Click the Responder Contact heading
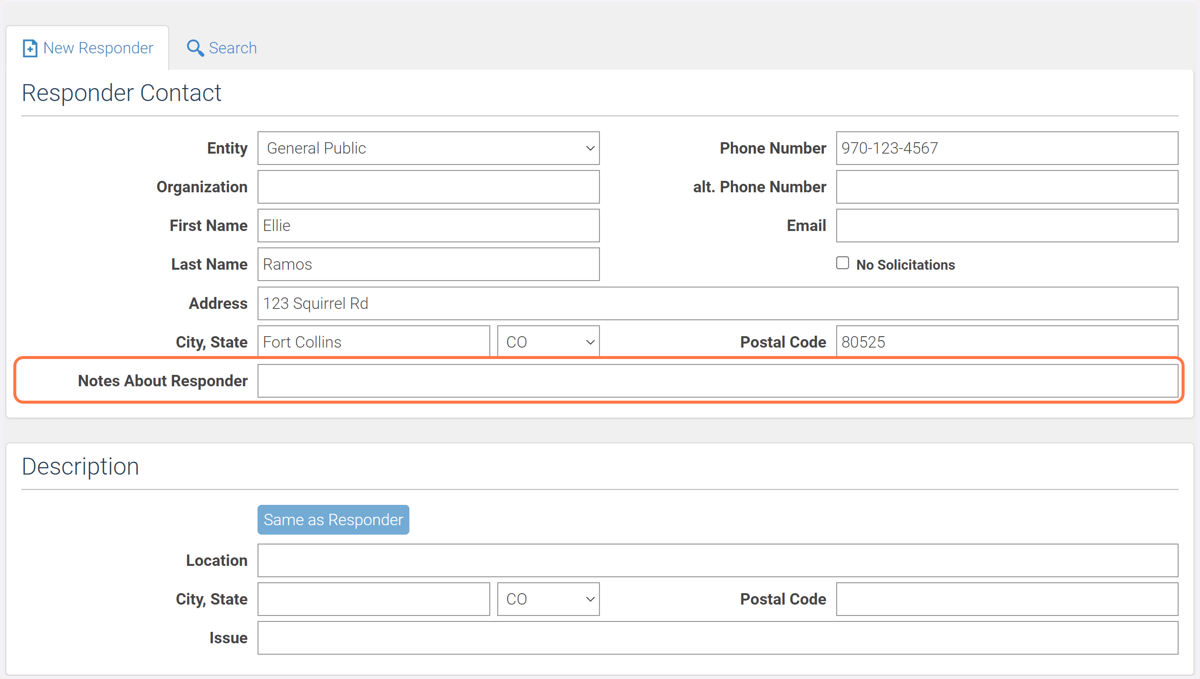This screenshot has height=679, width=1200. [121, 93]
